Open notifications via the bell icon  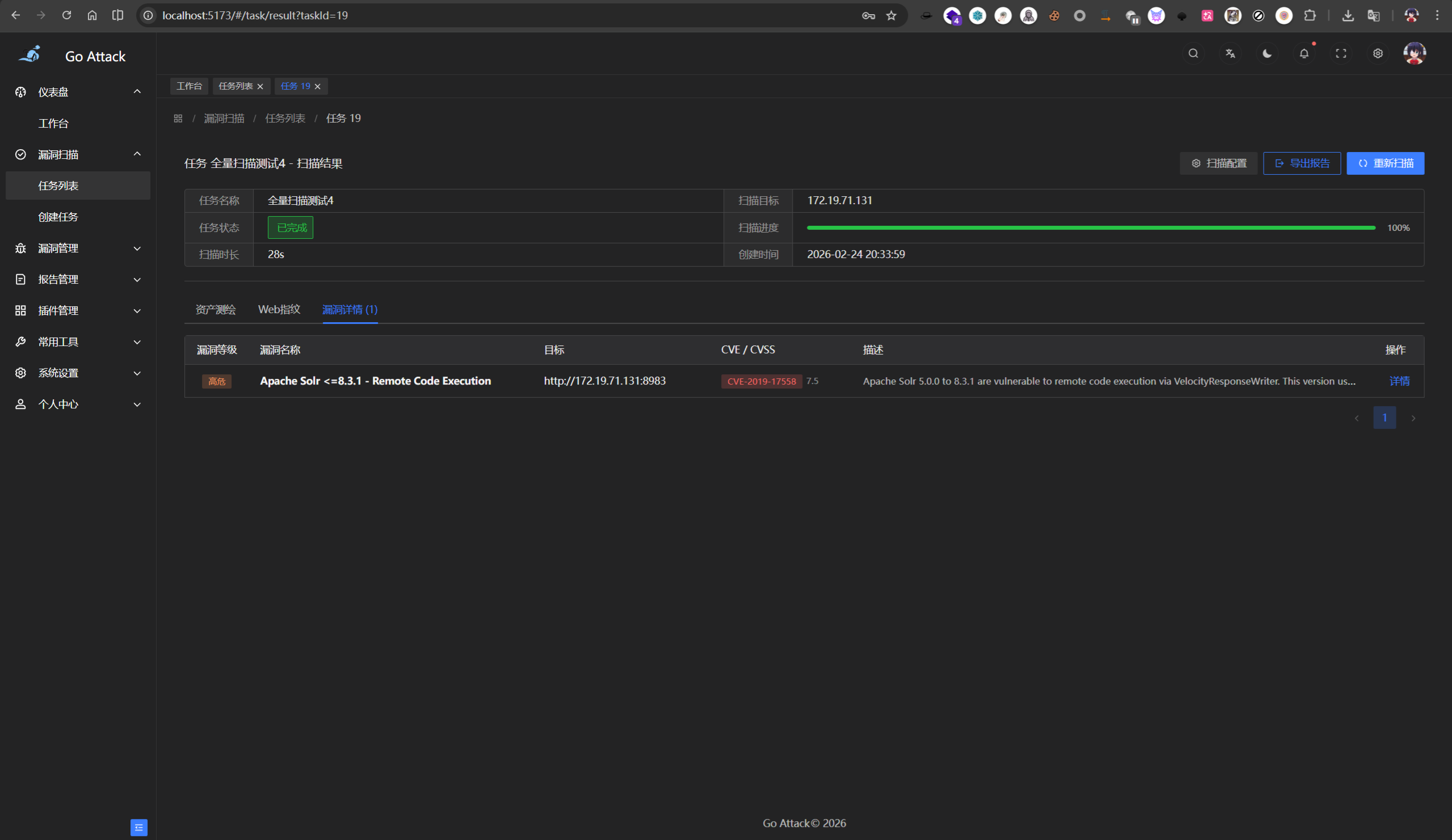1304,53
